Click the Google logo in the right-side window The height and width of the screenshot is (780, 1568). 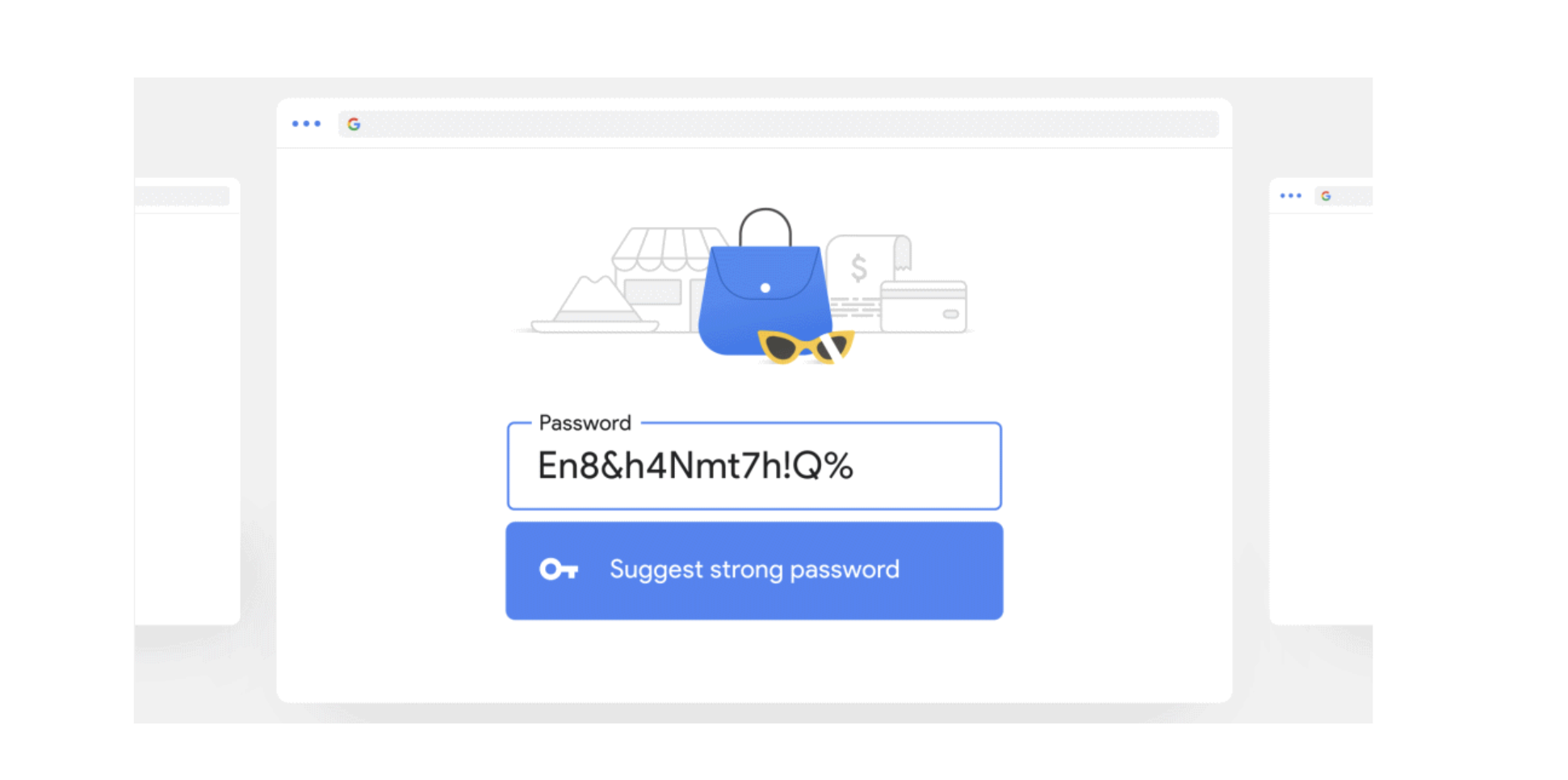pyautogui.click(x=1326, y=196)
